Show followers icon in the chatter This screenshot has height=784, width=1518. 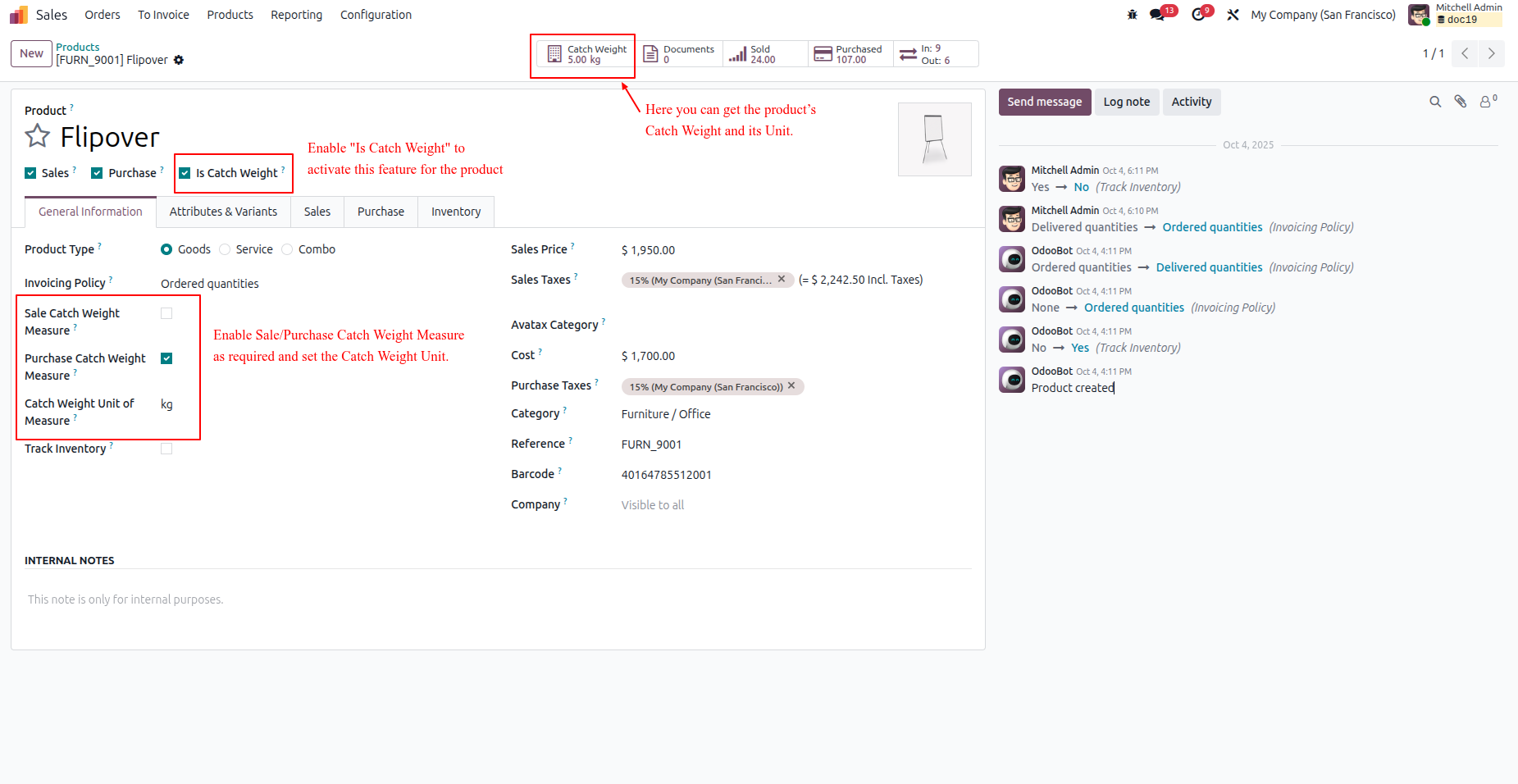click(x=1487, y=102)
